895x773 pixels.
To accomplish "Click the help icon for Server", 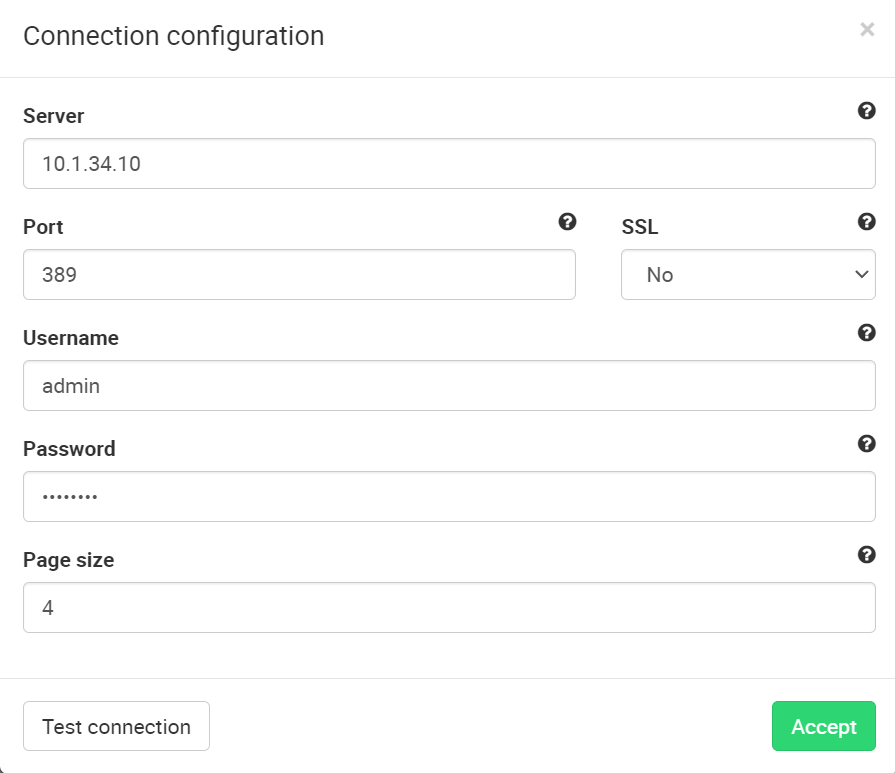I will (867, 111).
